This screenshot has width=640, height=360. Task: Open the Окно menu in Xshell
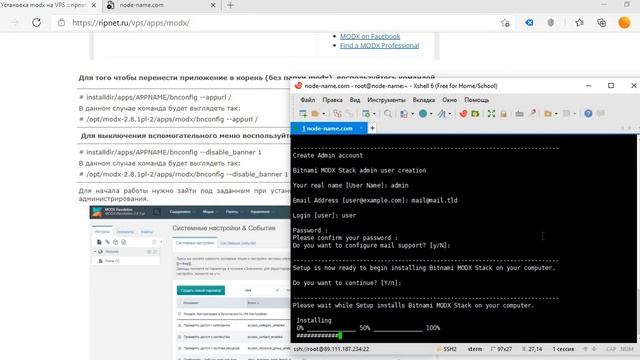pos(449,100)
